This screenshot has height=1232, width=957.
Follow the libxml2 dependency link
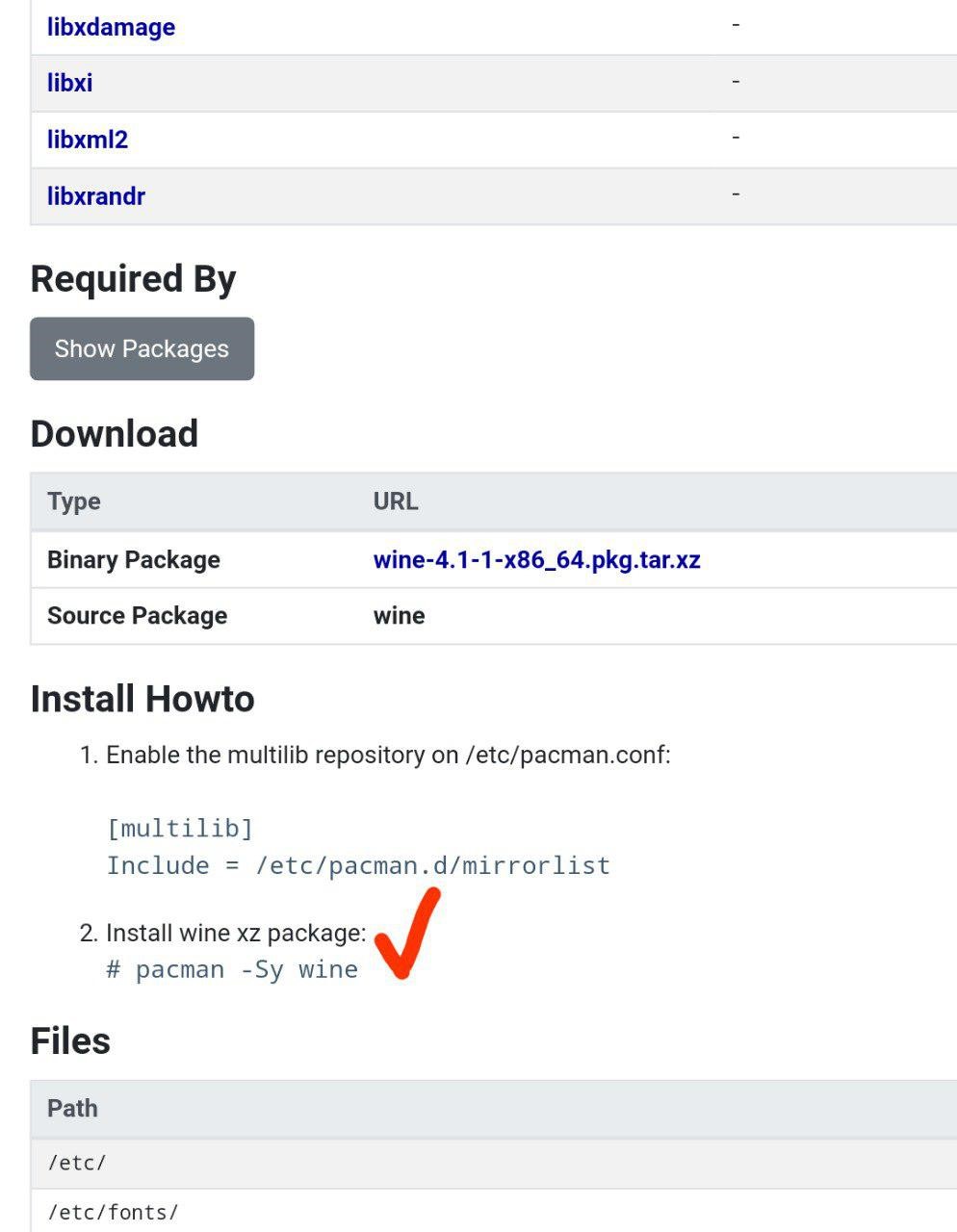click(x=87, y=140)
